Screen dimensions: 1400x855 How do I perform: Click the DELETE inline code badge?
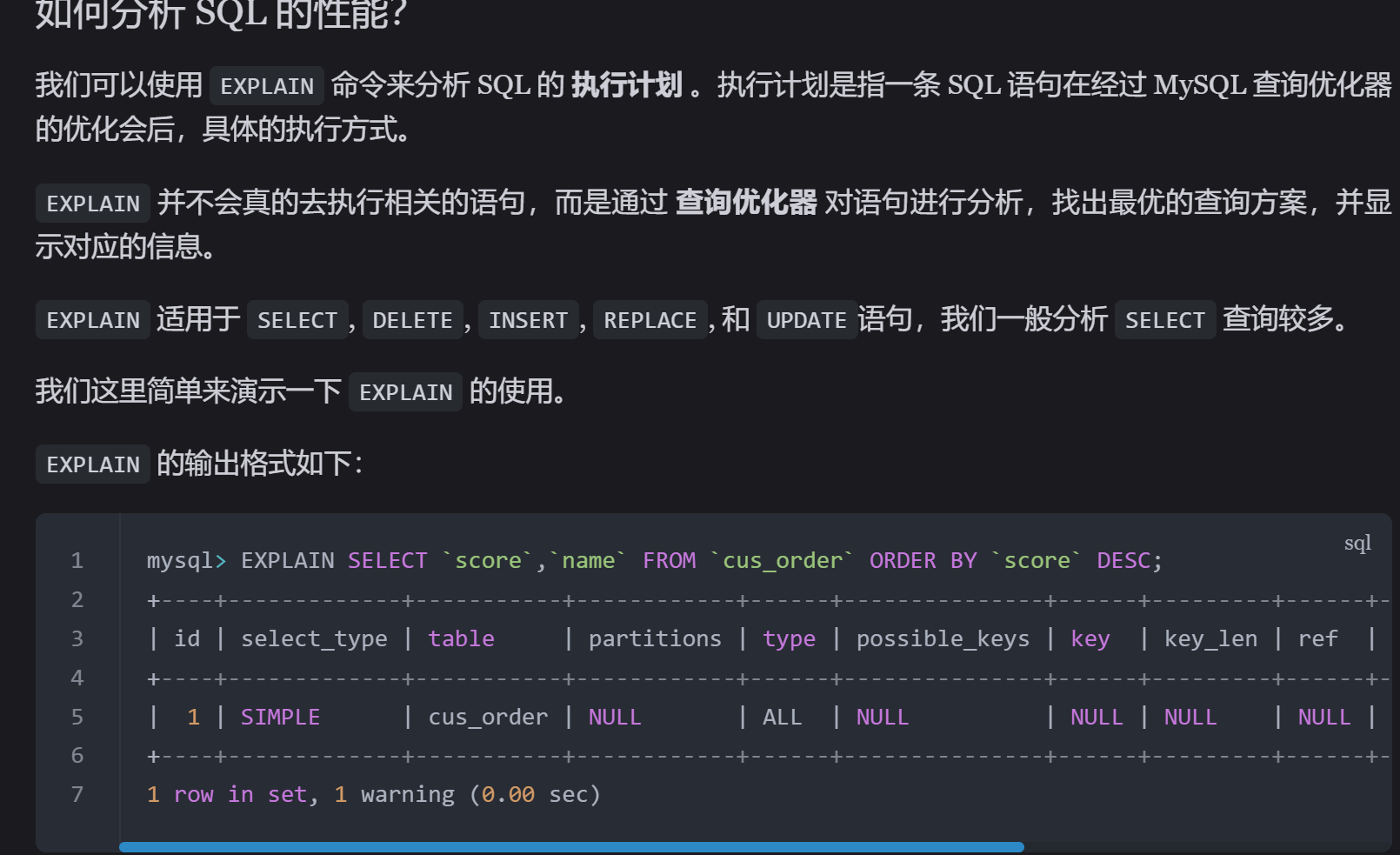(x=412, y=320)
